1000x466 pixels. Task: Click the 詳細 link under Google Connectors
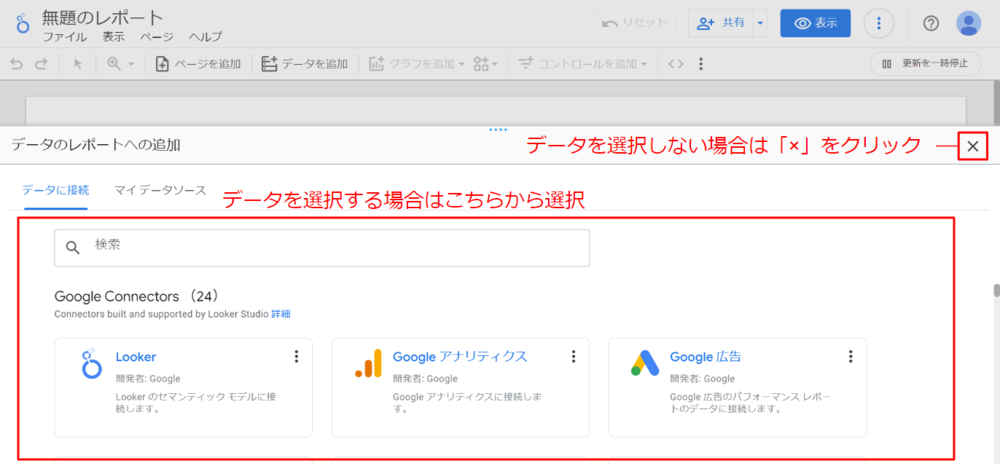[281, 314]
